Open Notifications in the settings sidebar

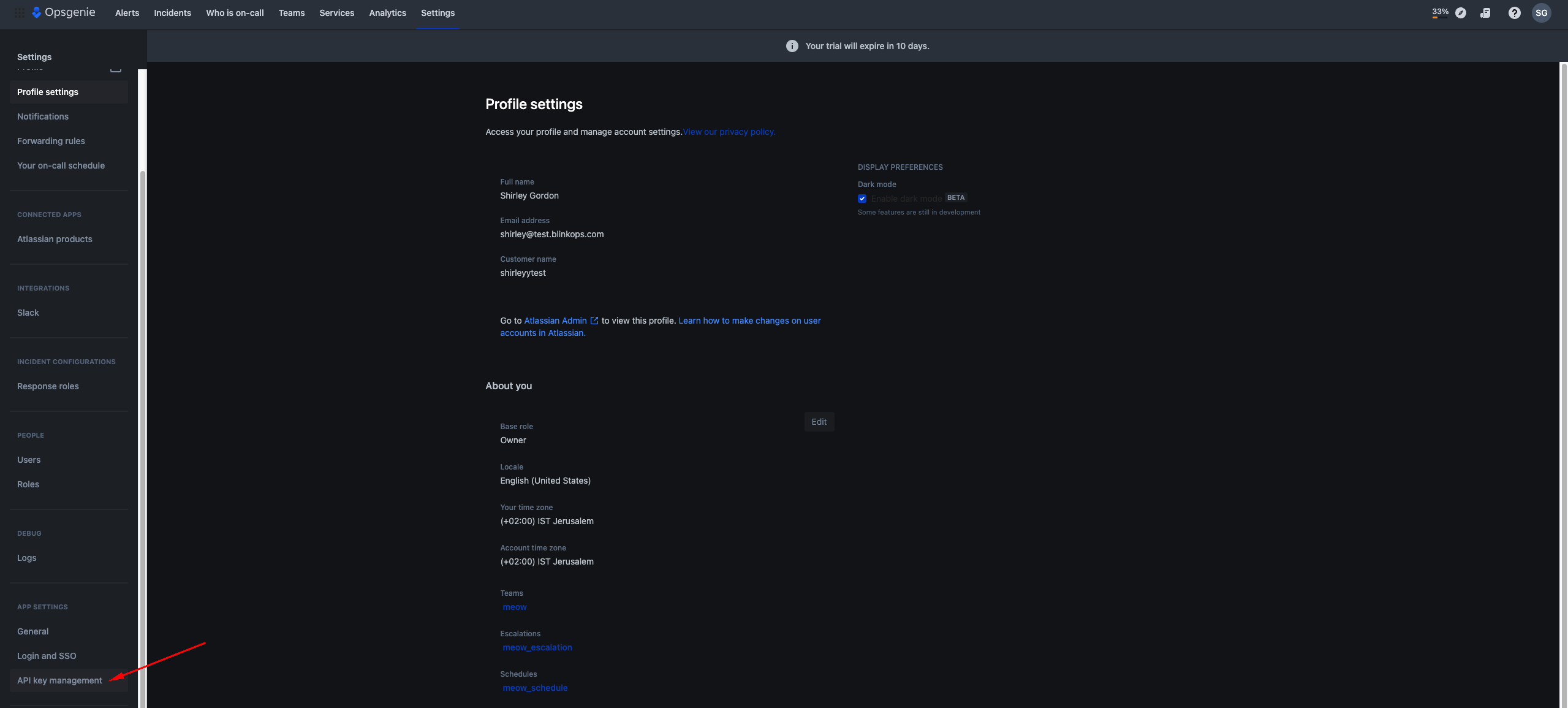(43, 116)
